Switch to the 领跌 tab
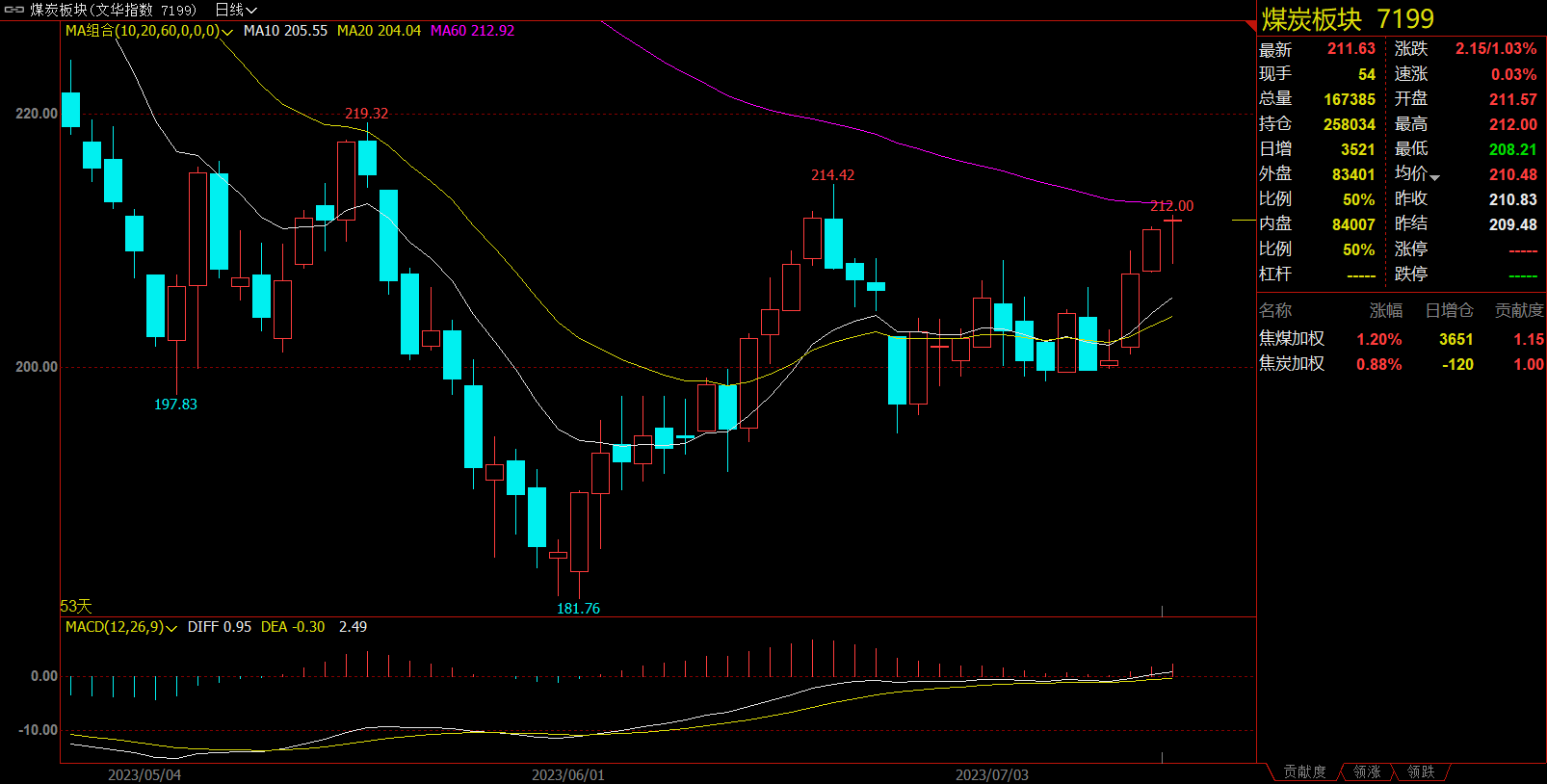Image resolution: width=1547 pixels, height=784 pixels. click(x=1421, y=771)
